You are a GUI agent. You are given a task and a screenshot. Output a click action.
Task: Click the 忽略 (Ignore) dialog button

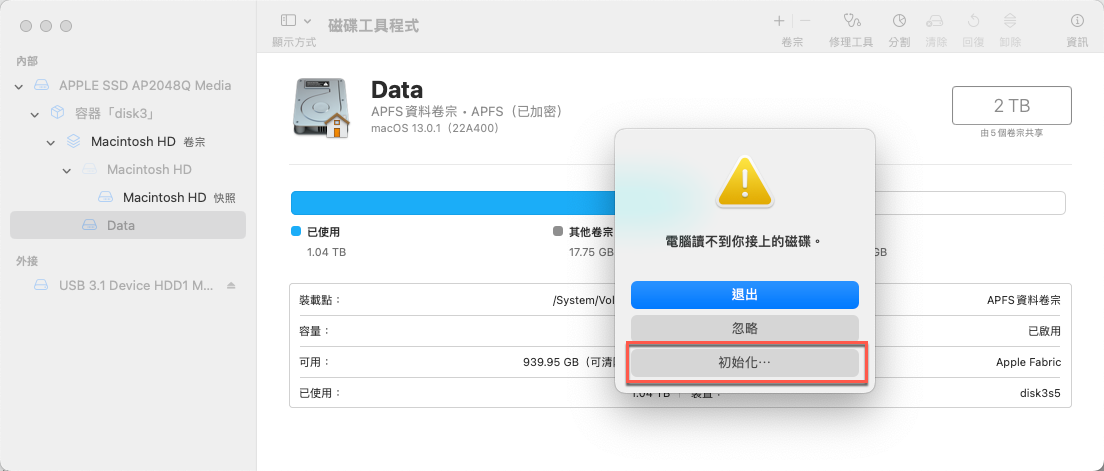point(745,329)
